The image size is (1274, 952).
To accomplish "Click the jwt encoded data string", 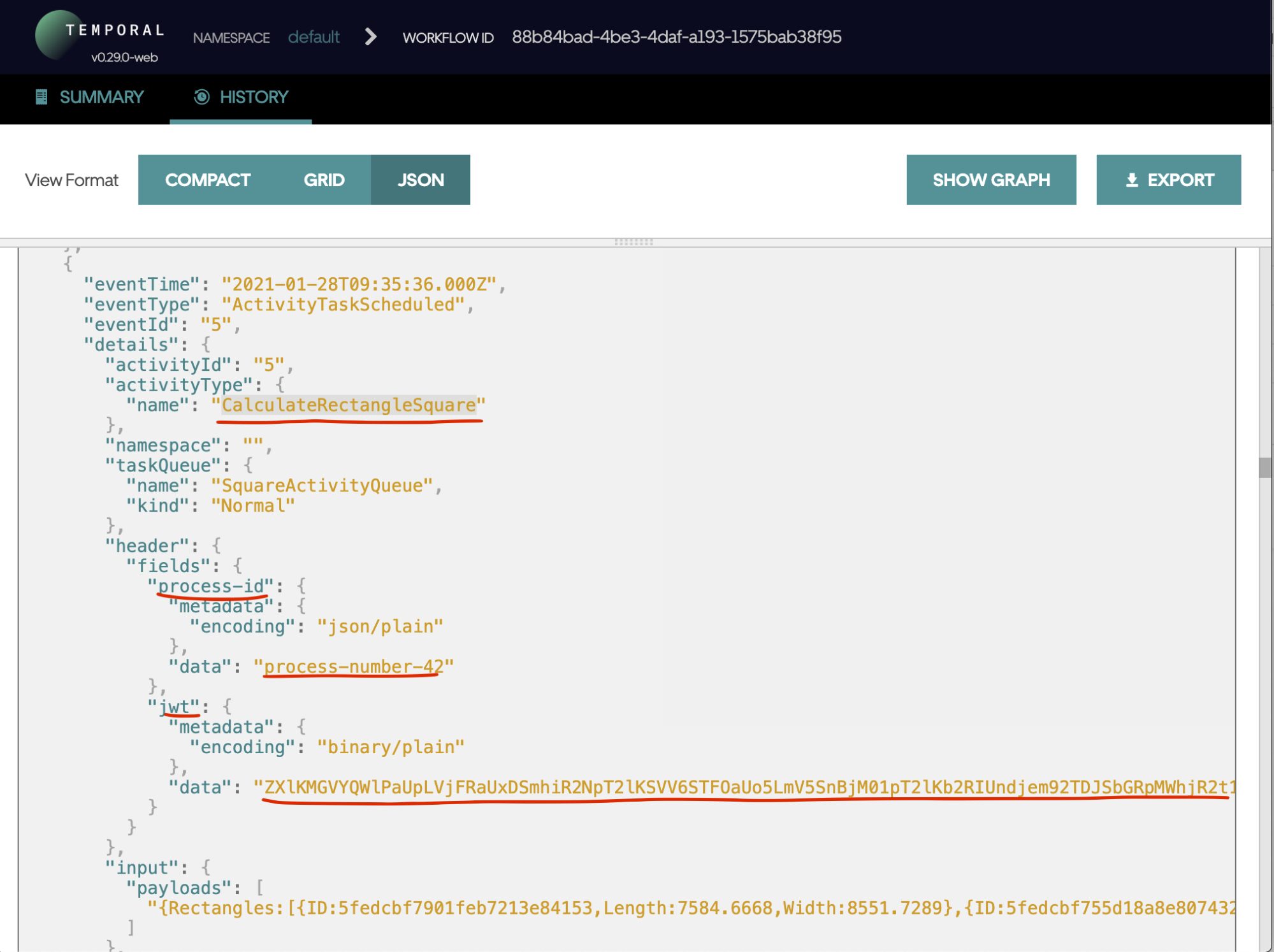I will pos(746,788).
